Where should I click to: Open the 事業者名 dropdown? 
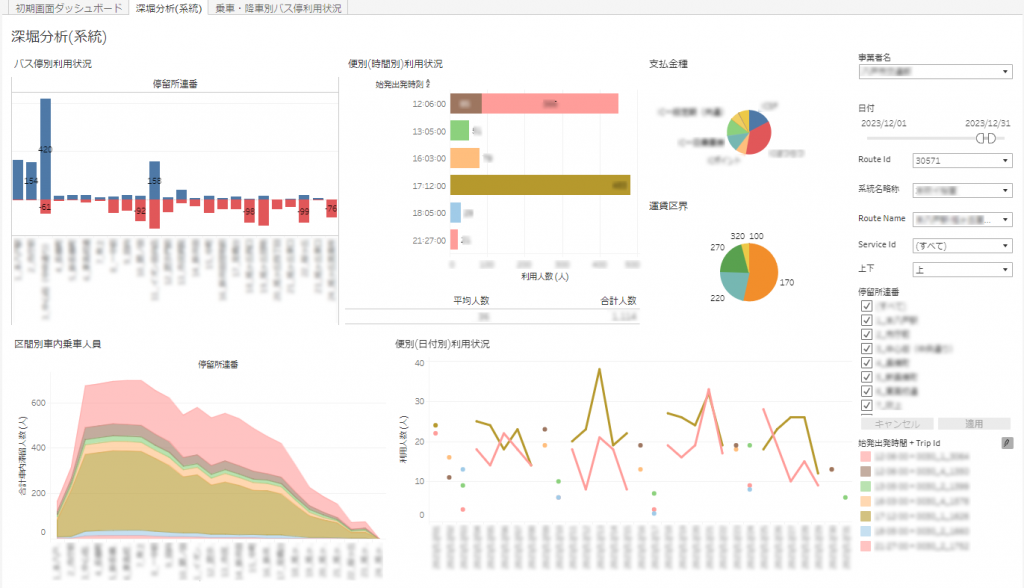tap(936, 71)
